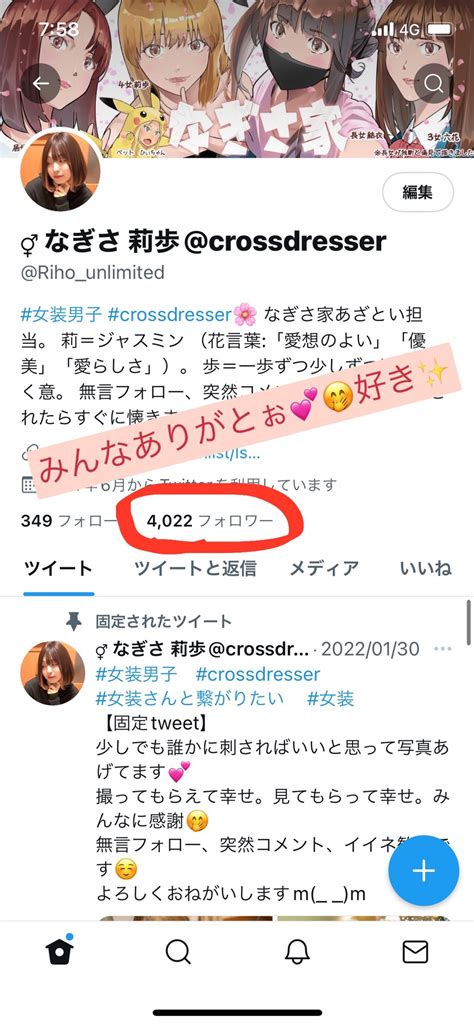Open the 349 フォロー following list
The image size is (474, 1026).
click(68, 521)
